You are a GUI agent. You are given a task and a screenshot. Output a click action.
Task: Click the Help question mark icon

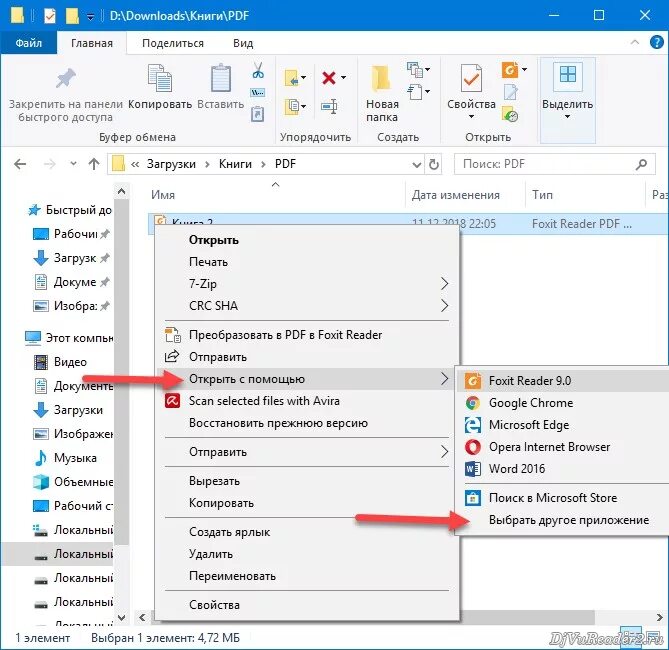point(656,42)
